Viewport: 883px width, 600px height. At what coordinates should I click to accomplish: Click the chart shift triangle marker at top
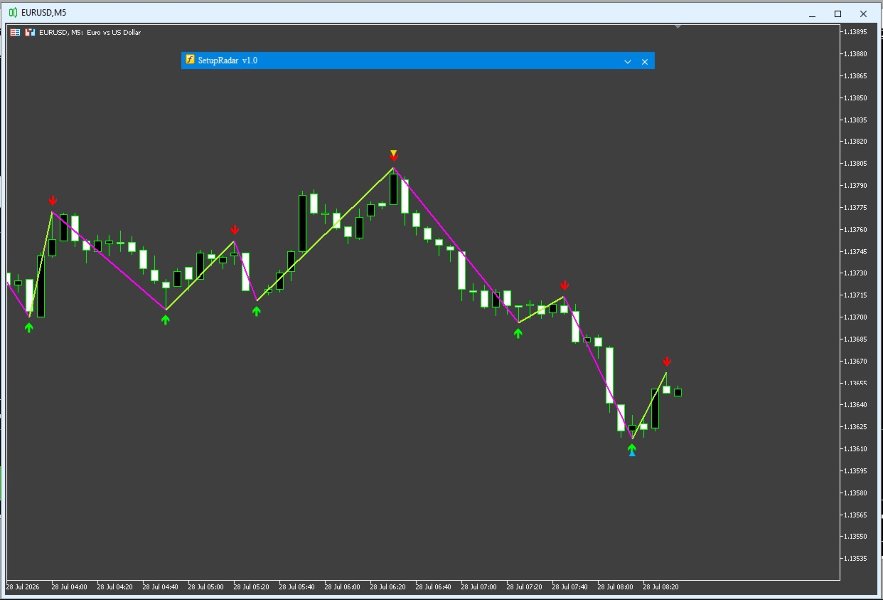point(678,26)
